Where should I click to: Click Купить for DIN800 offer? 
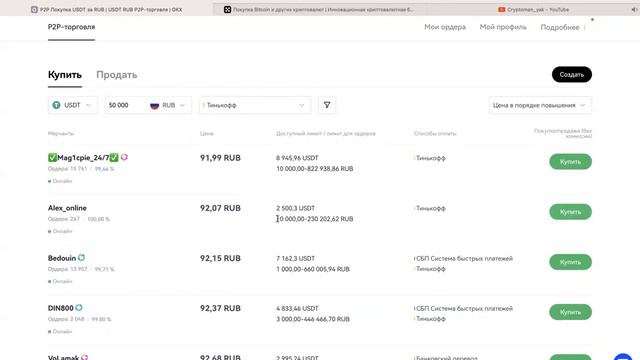point(570,312)
